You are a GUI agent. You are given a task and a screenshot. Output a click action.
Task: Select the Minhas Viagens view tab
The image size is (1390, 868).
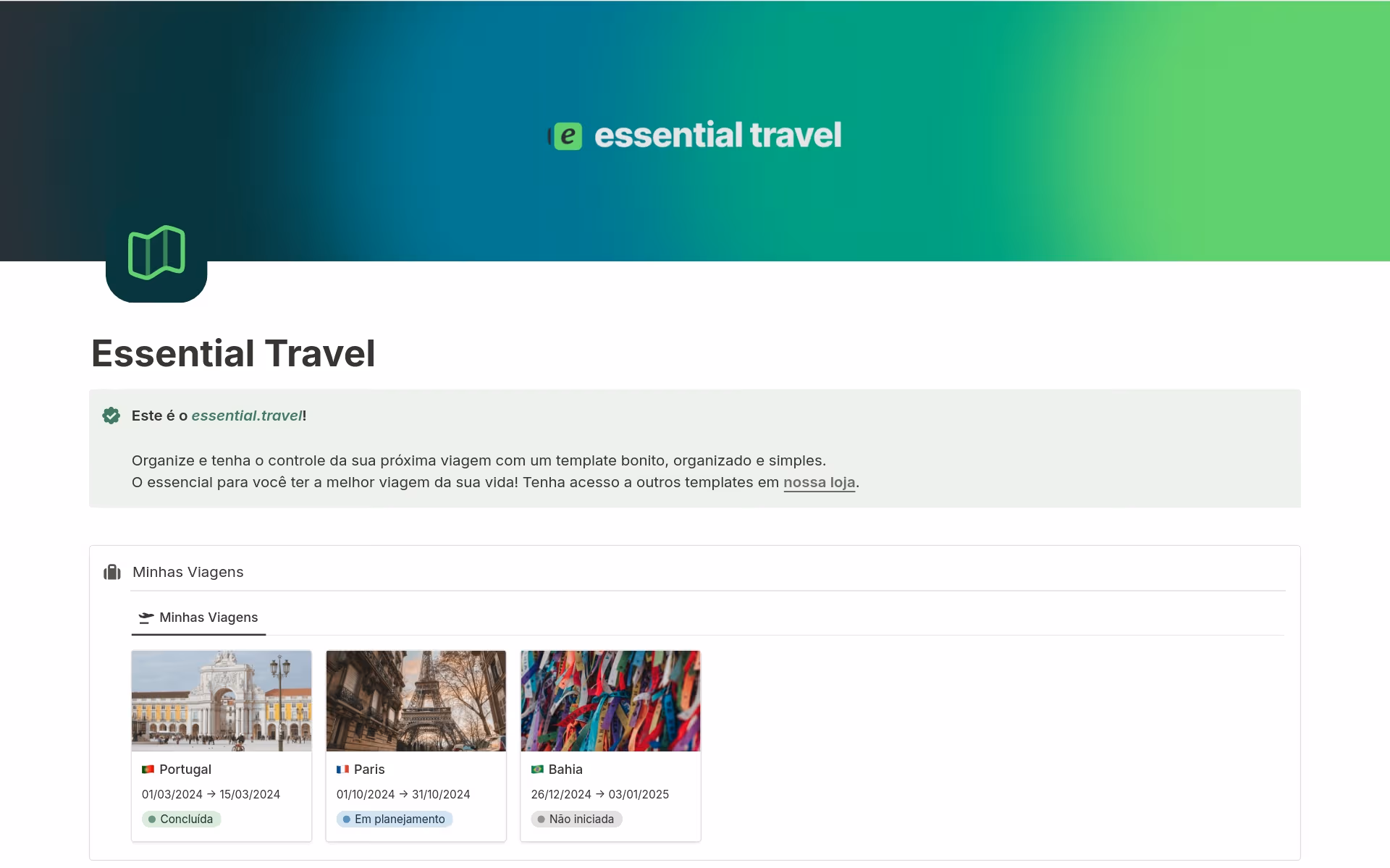point(208,618)
